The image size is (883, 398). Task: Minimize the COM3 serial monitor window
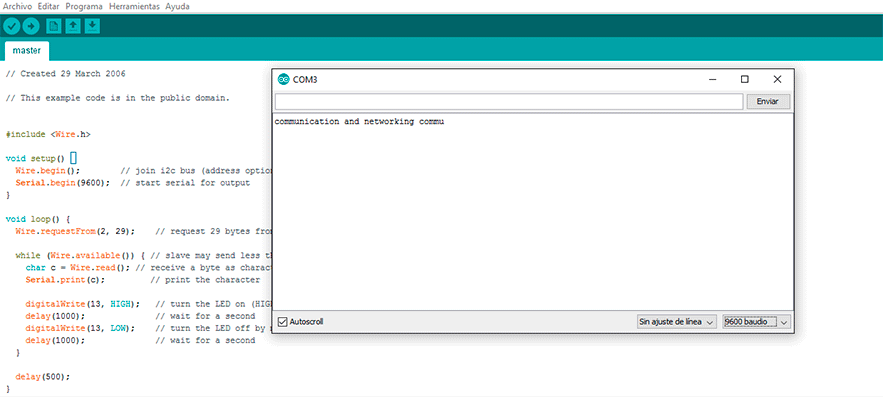pos(712,79)
